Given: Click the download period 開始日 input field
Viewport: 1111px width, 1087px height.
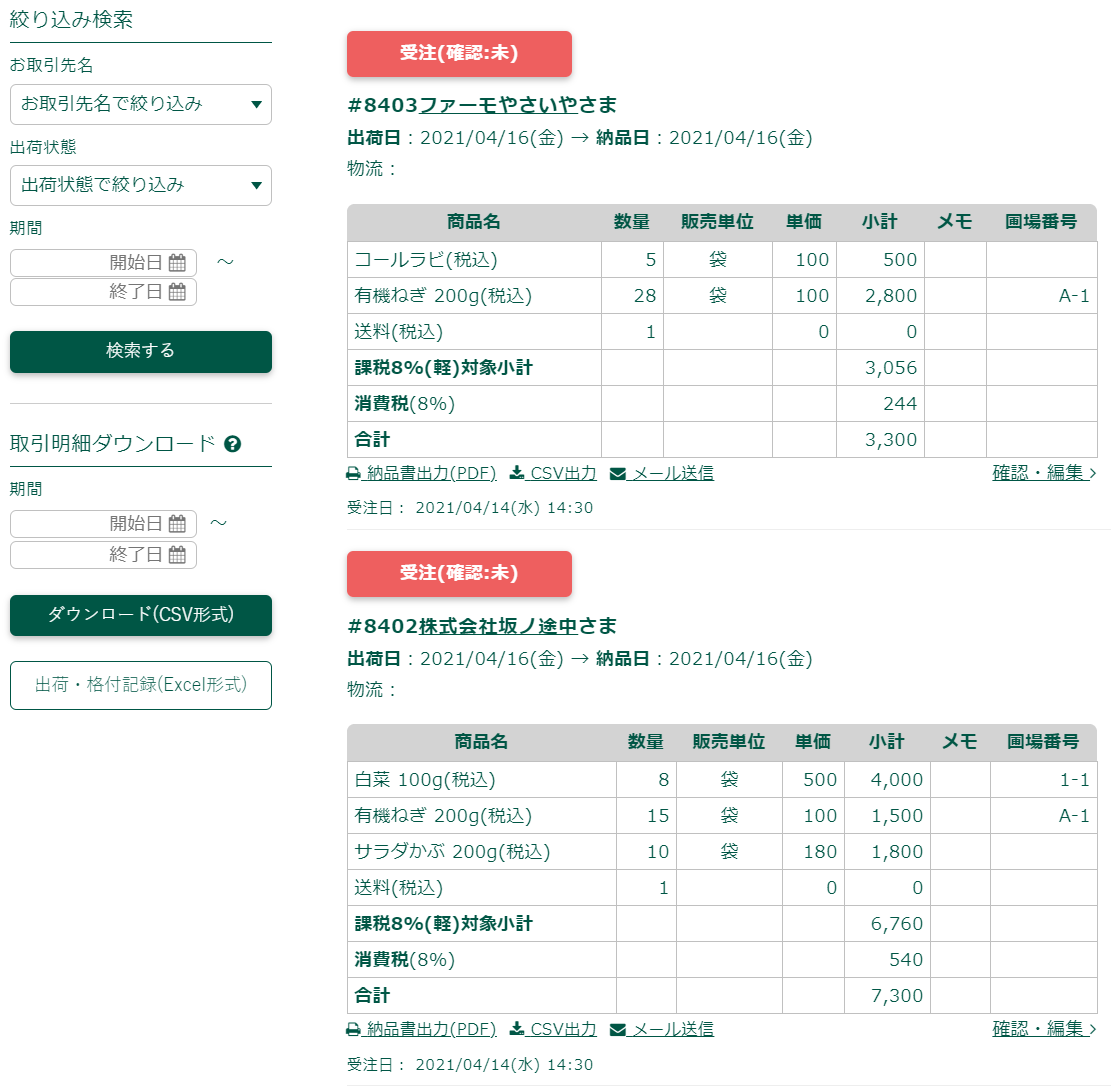Looking at the screenshot, I should click(x=103, y=524).
